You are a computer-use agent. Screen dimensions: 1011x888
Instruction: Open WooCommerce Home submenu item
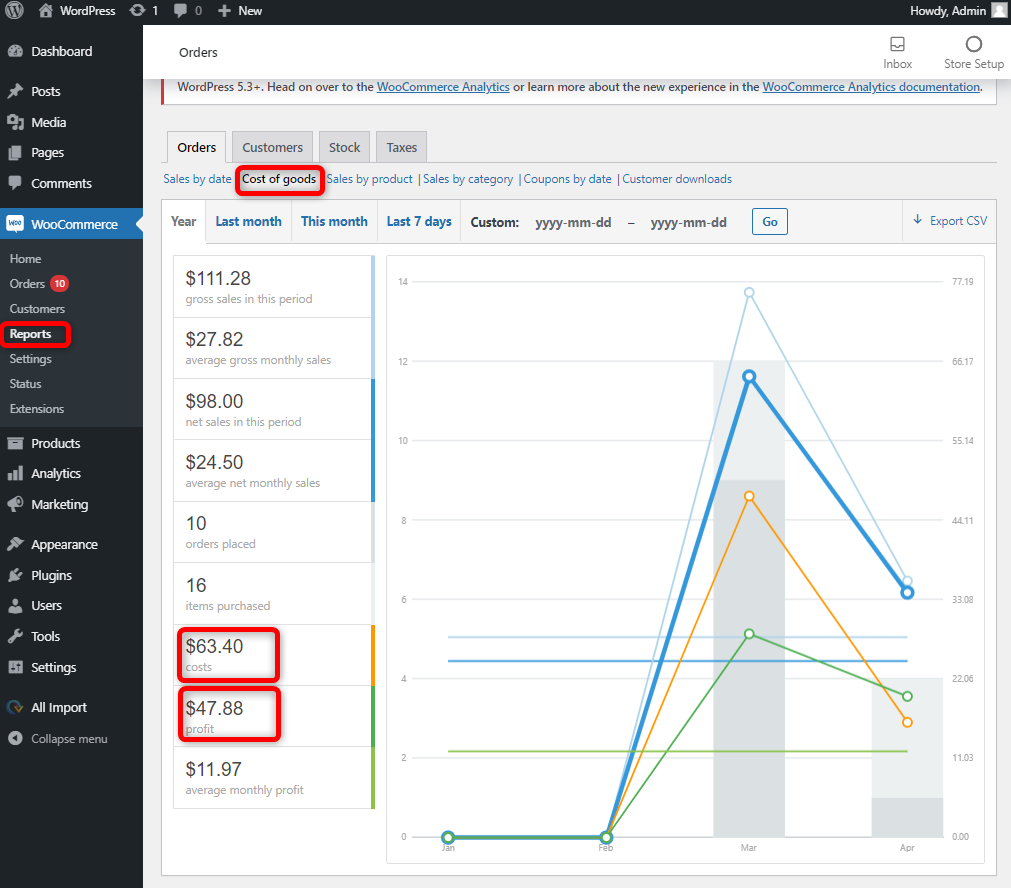coord(26,259)
